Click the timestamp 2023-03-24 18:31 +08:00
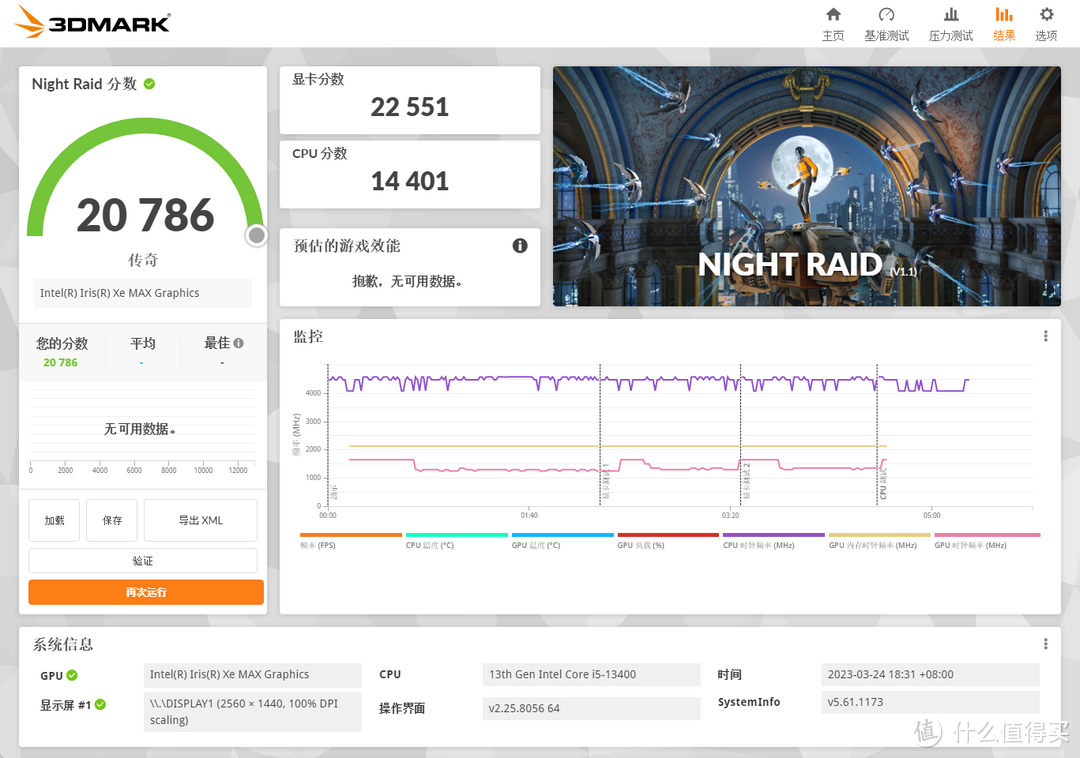The width and height of the screenshot is (1080, 758). click(930, 675)
